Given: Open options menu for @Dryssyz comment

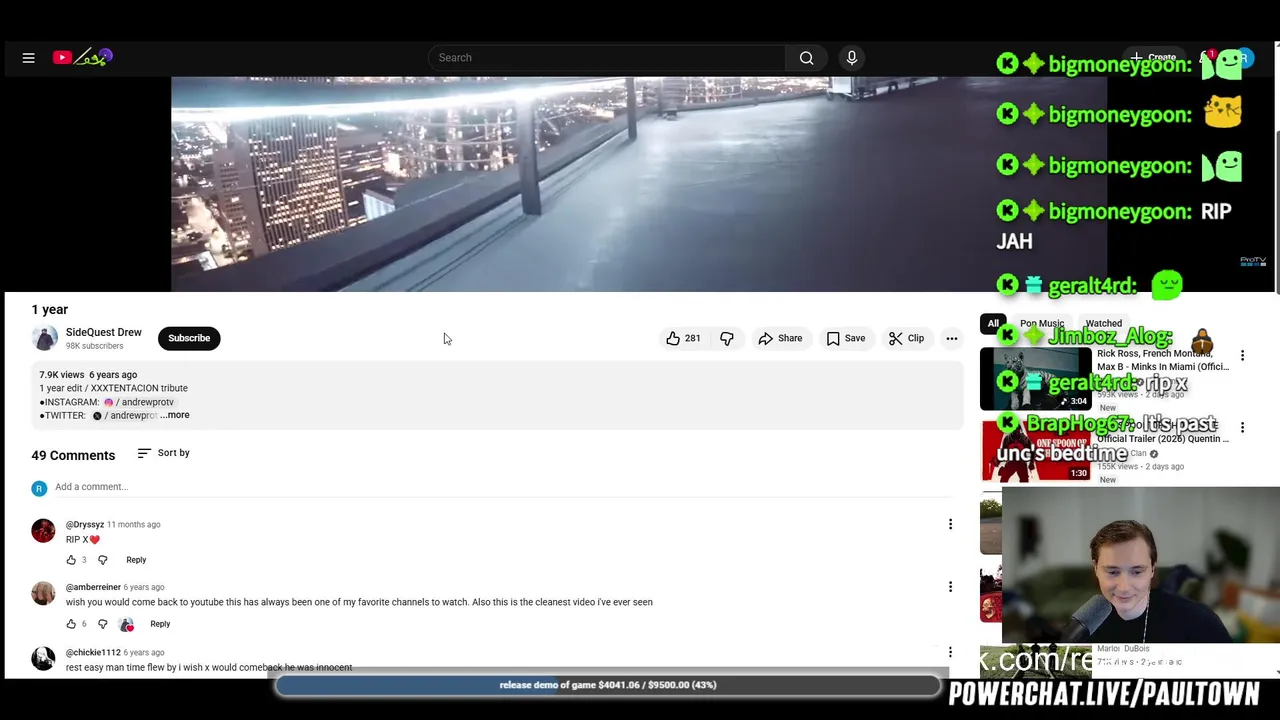Looking at the screenshot, I should click(950, 524).
